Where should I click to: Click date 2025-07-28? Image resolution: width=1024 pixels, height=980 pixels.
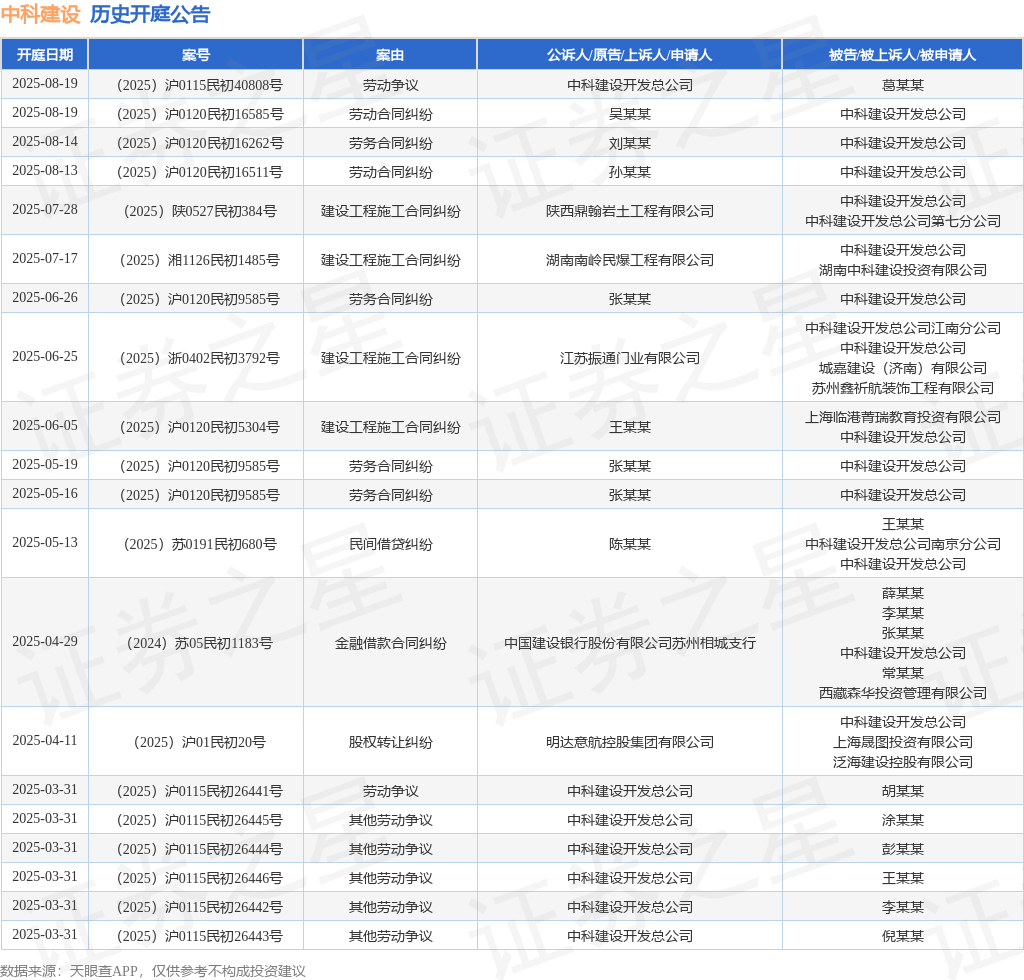44,210
